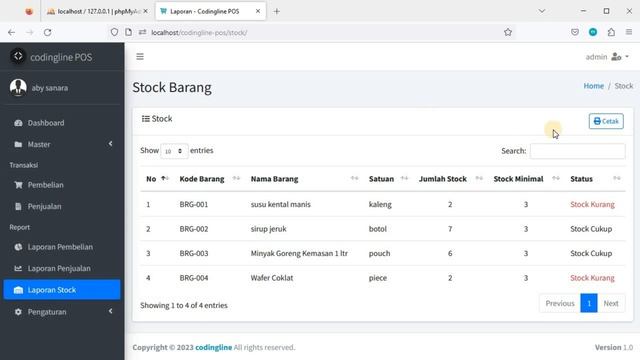Click the Laporan Penjualan line chart icon
The image size is (640, 360).
[x=18, y=269]
